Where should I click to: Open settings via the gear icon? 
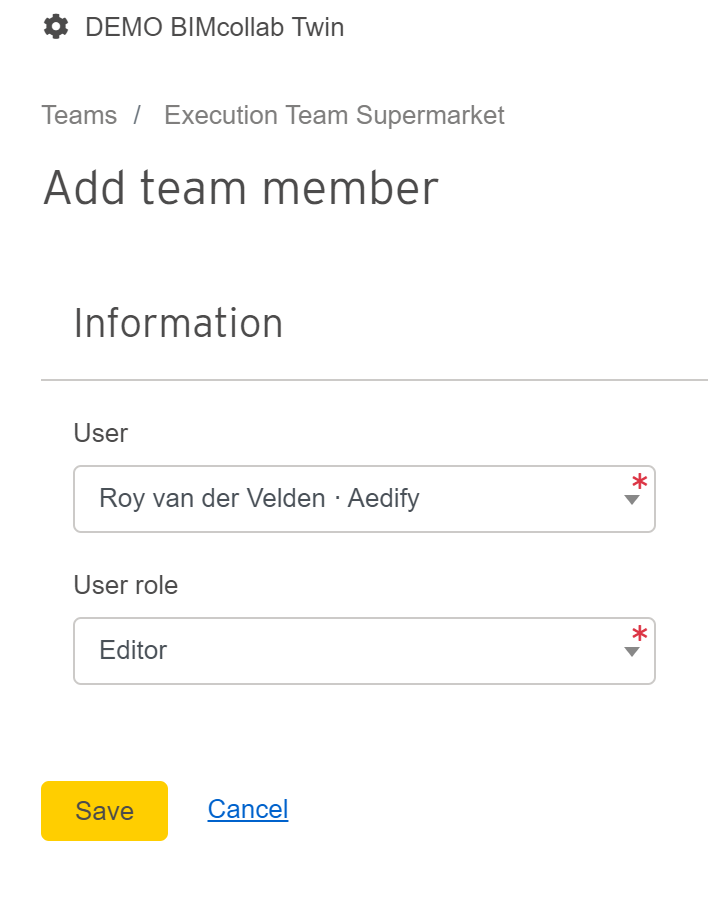pyautogui.click(x=56, y=27)
